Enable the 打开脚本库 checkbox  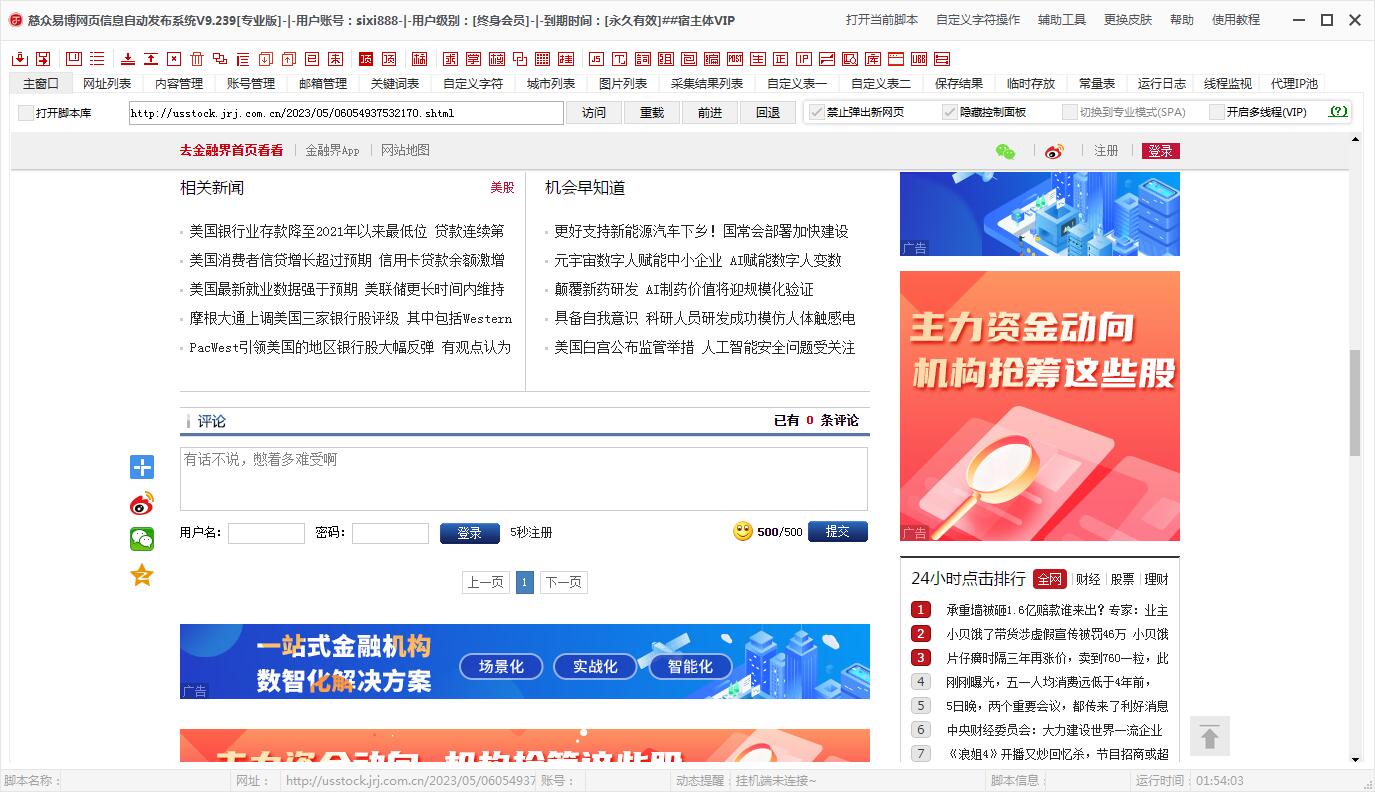coord(26,113)
